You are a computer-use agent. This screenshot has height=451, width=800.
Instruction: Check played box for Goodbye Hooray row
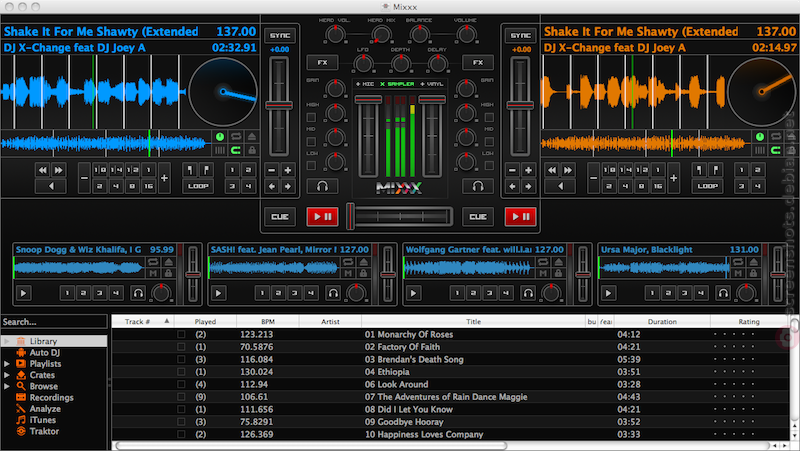(181, 422)
